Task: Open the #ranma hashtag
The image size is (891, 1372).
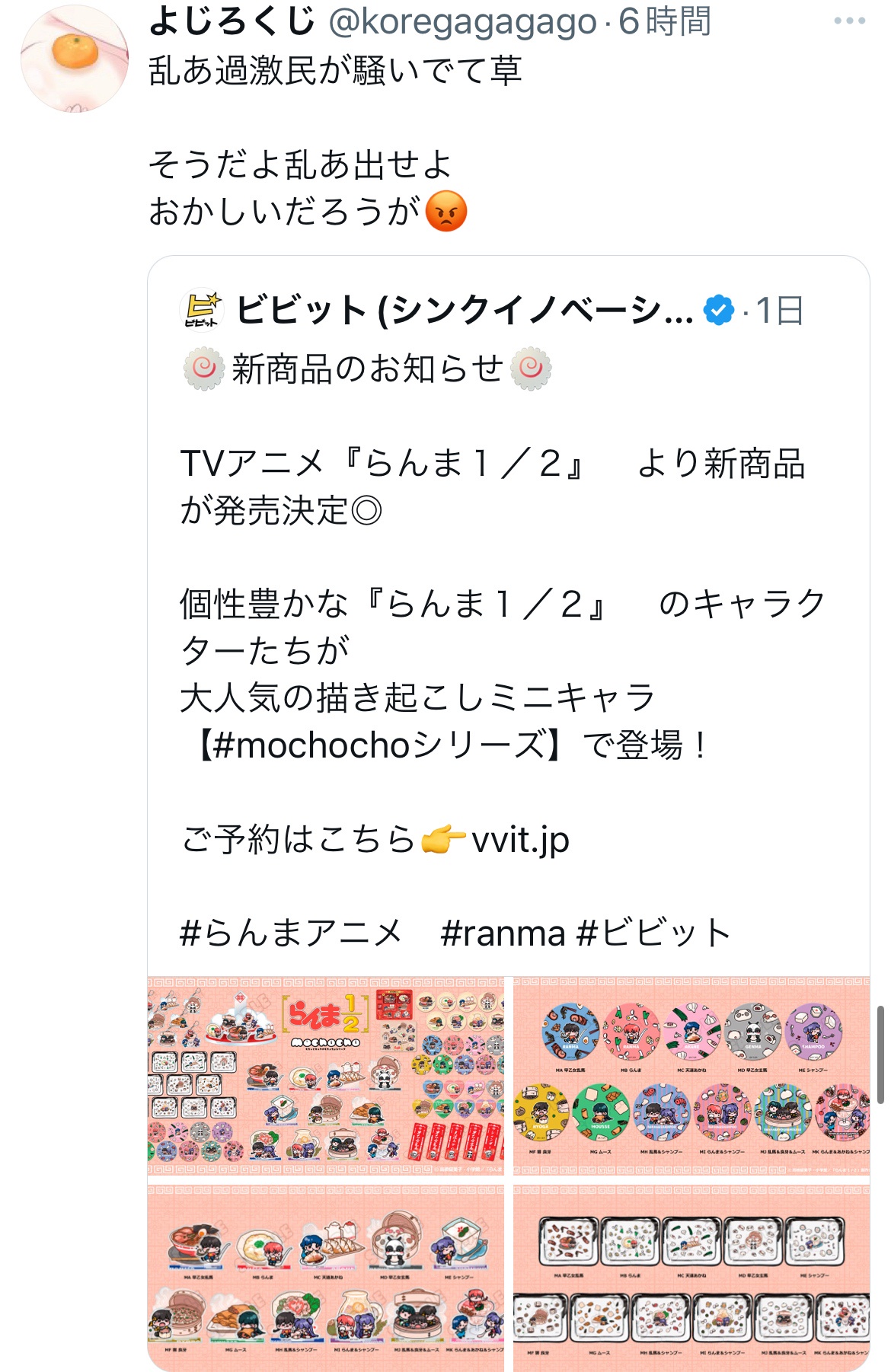Action: pyautogui.click(x=503, y=933)
